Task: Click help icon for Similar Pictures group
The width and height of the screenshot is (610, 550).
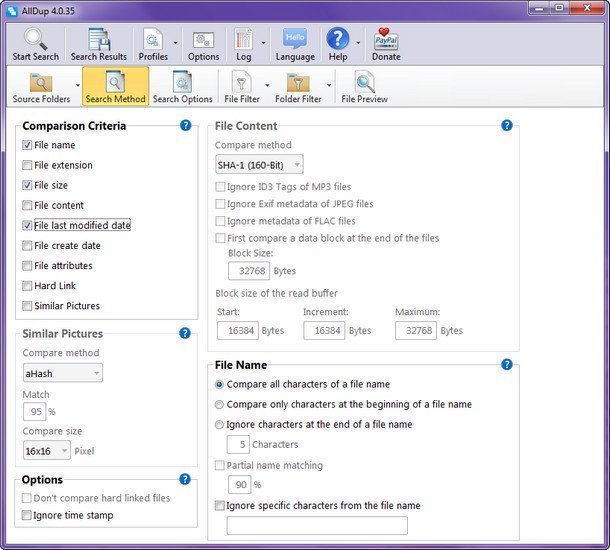Action: [185, 333]
